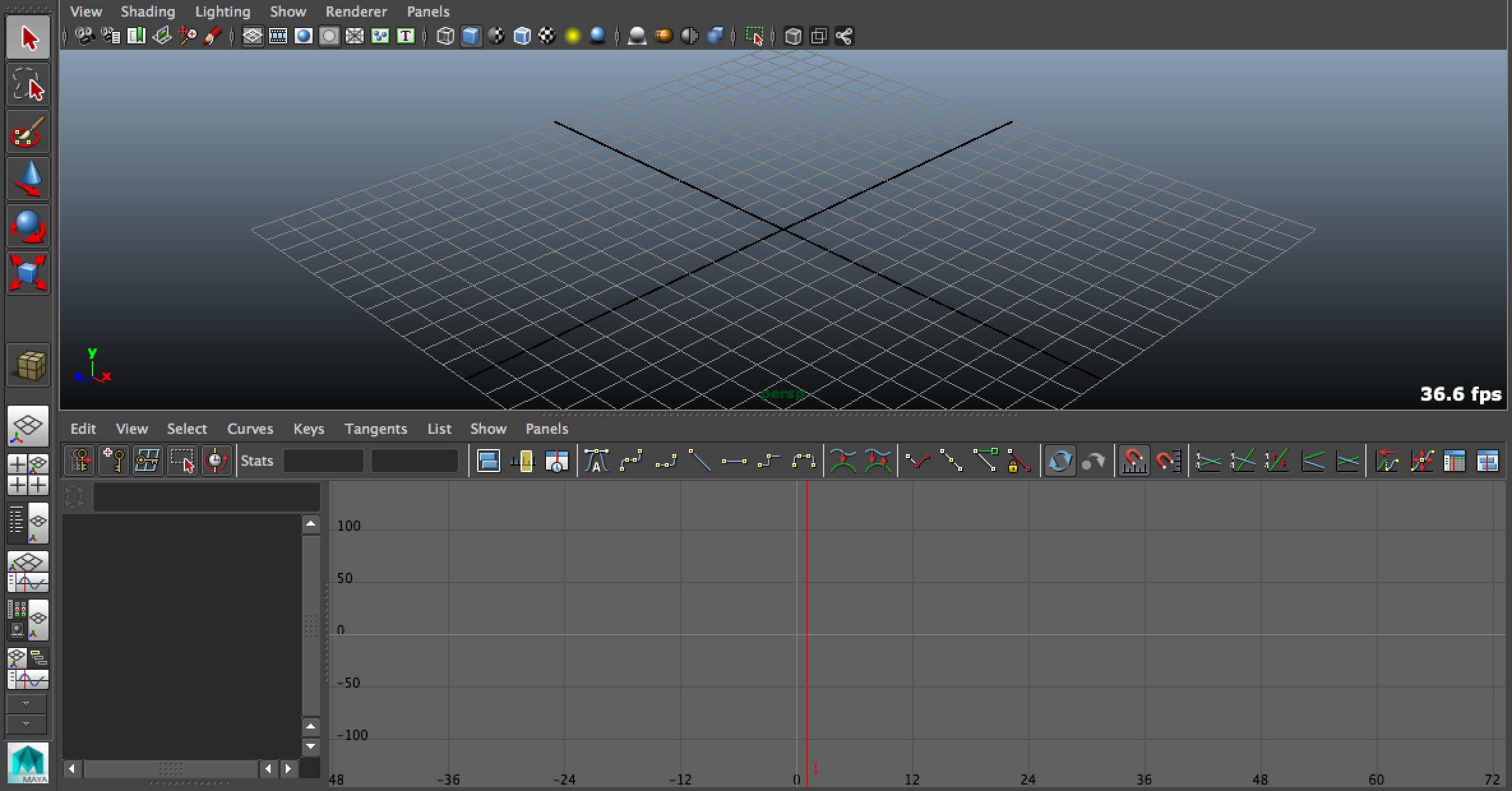Click inside the Stats value field

pos(323,461)
